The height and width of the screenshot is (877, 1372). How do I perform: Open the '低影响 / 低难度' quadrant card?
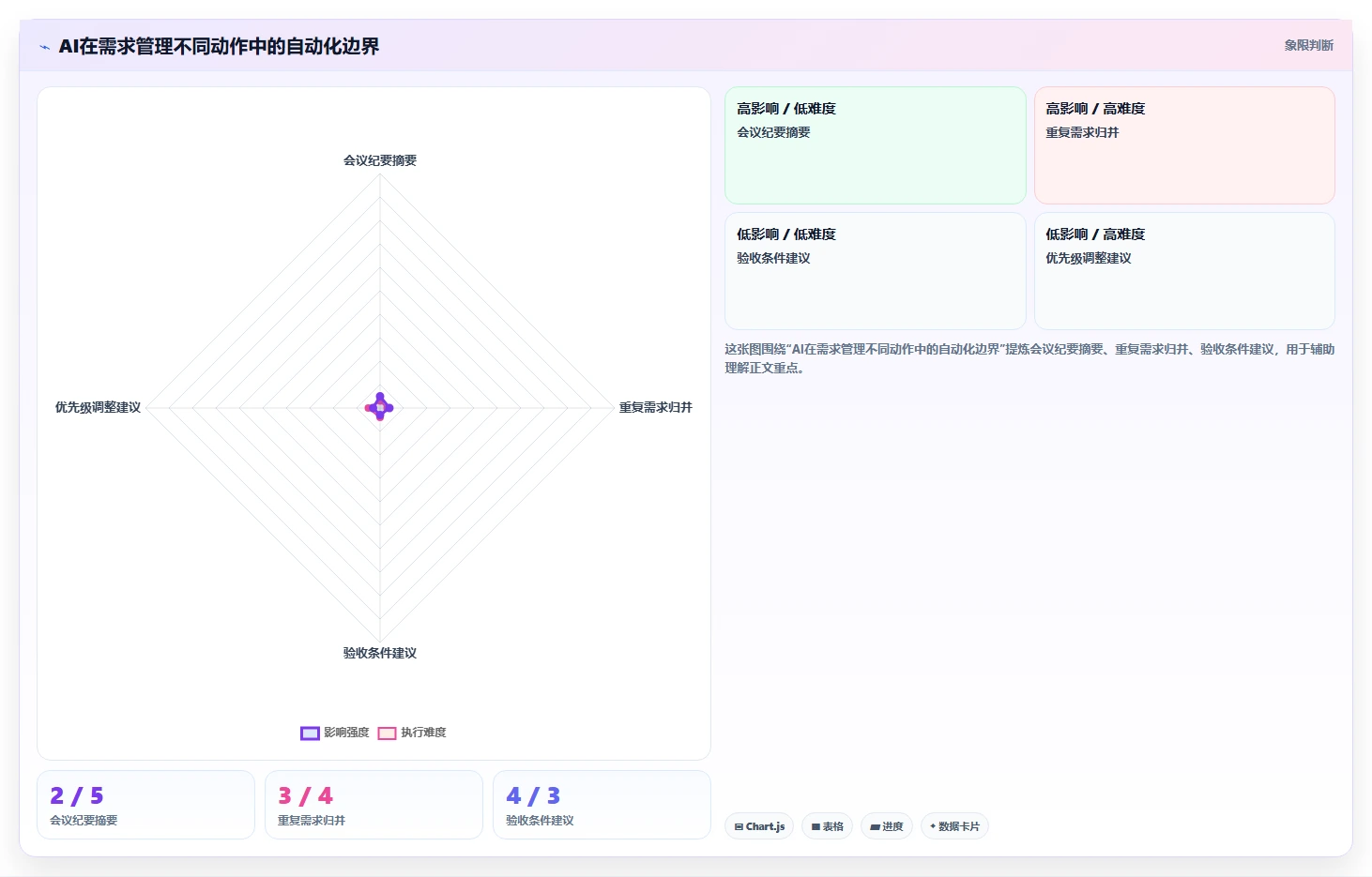[x=875, y=271]
